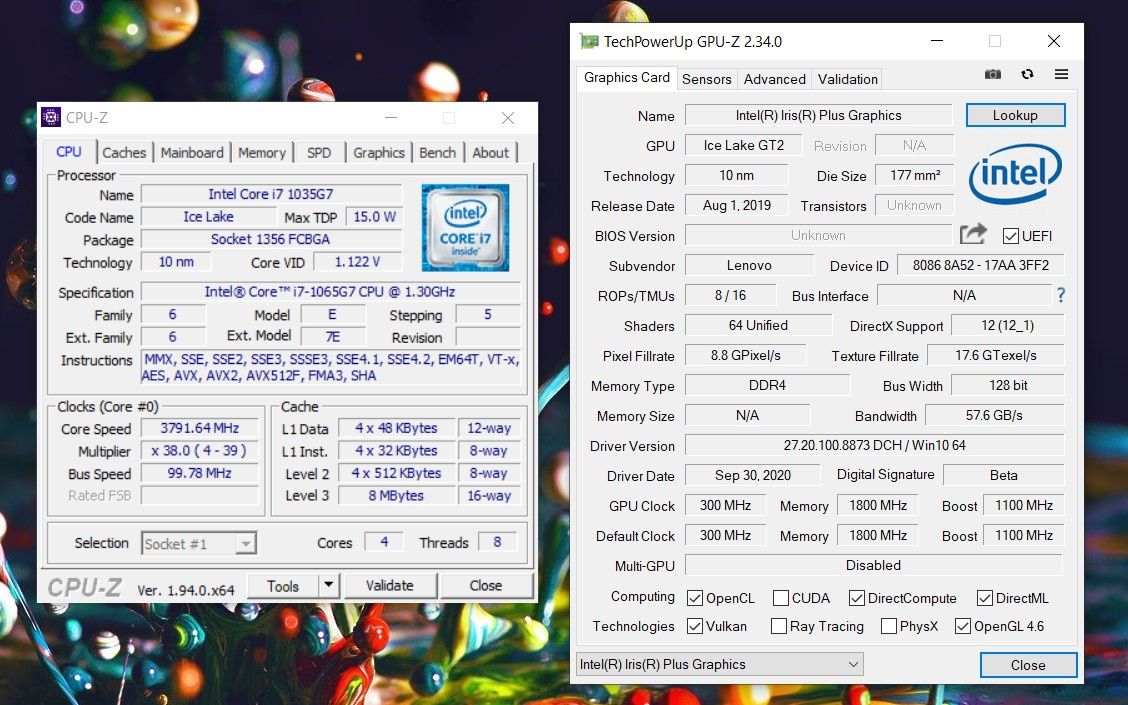Click the Device ID field
Image resolution: width=1128 pixels, height=705 pixels.
pyautogui.click(x=981, y=265)
